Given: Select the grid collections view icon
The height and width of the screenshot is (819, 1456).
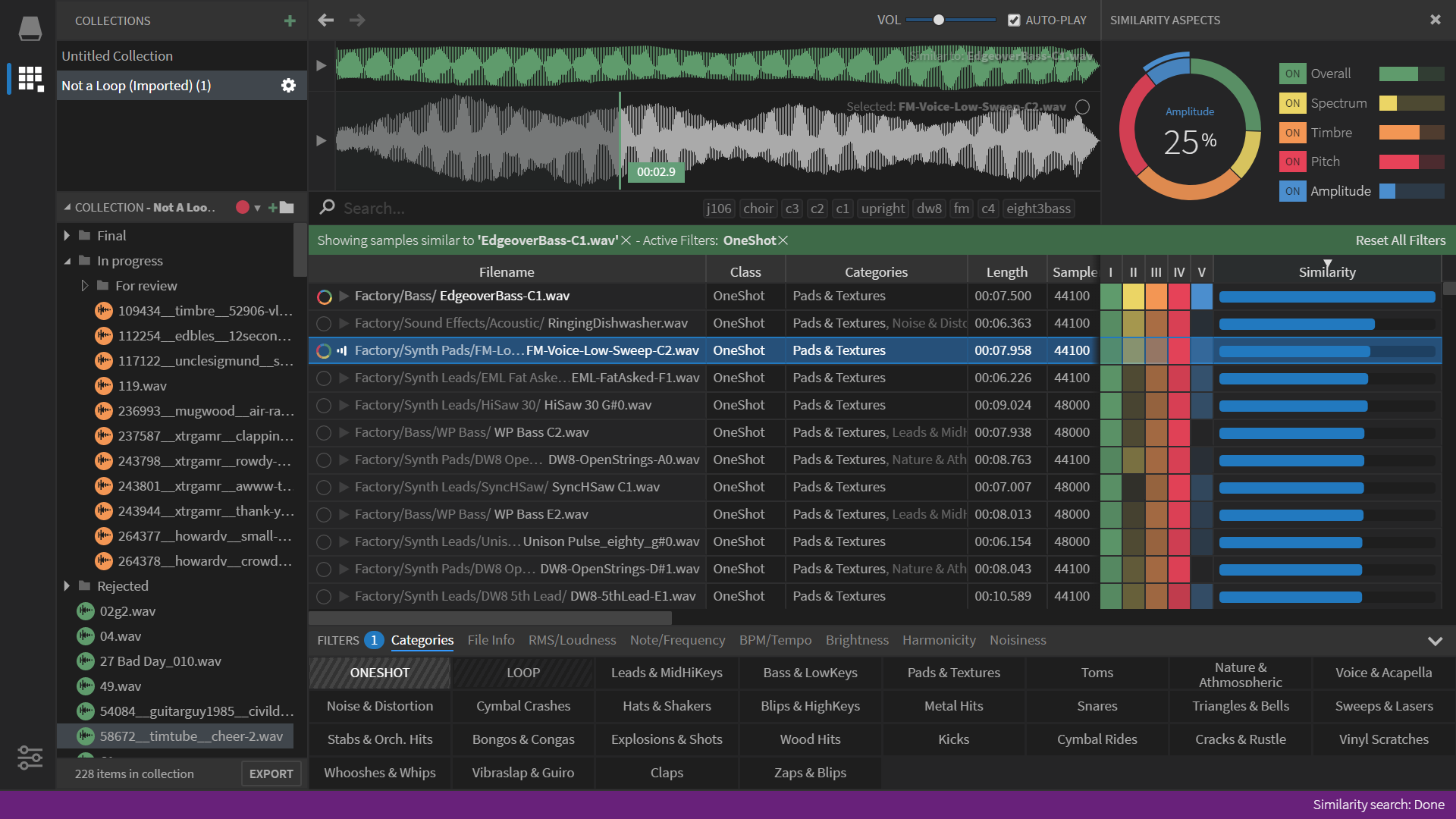Looking at the screenshot, I should point(30,78).
